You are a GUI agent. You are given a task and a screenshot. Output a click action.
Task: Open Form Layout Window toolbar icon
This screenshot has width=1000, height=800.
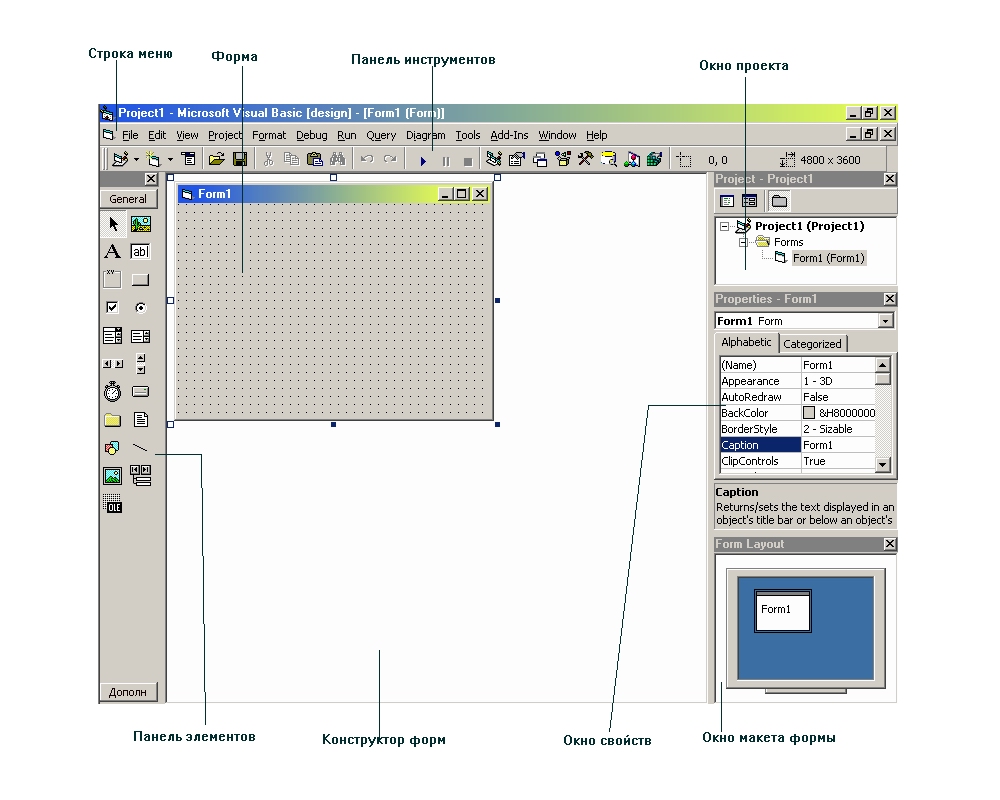[540, 159]
